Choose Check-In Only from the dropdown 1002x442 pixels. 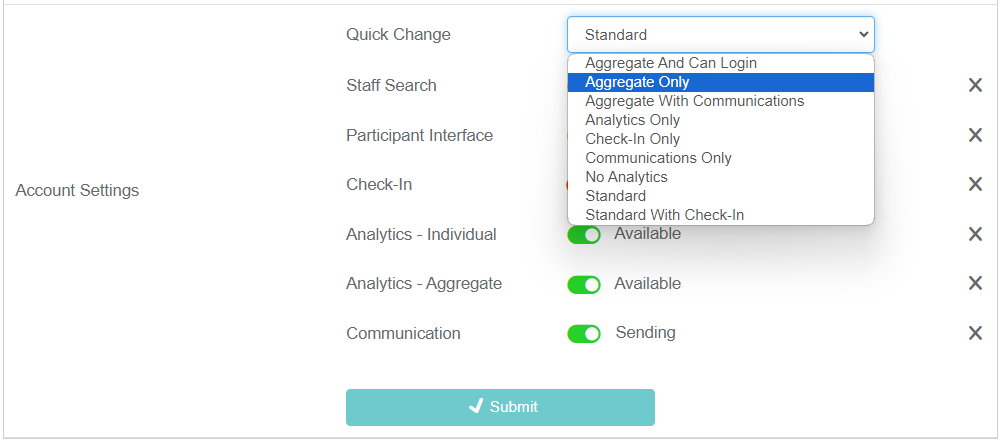[x=632, y=139]
